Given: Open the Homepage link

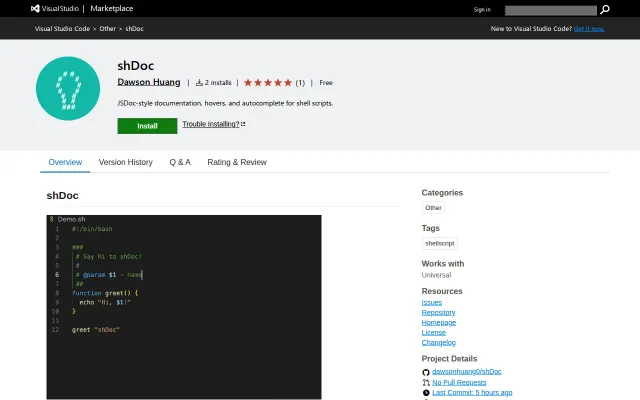Looking at the screenshot, I should [x=439, y=322].
